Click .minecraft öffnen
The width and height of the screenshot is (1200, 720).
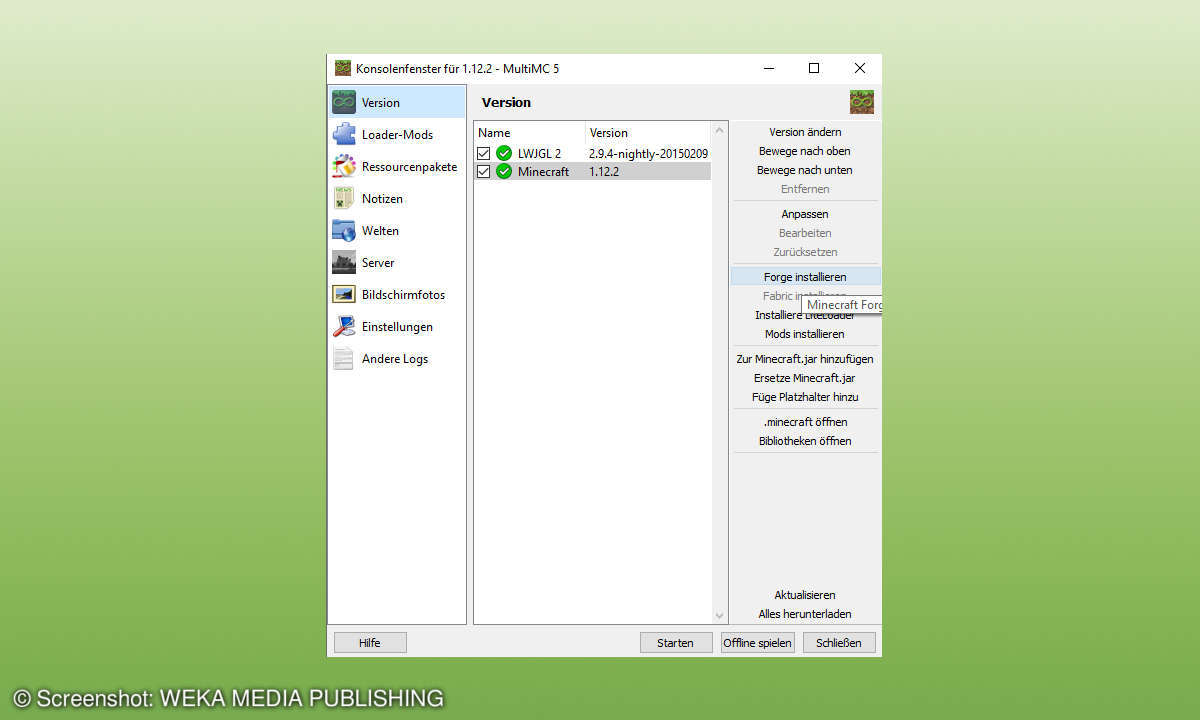point(805,422)
